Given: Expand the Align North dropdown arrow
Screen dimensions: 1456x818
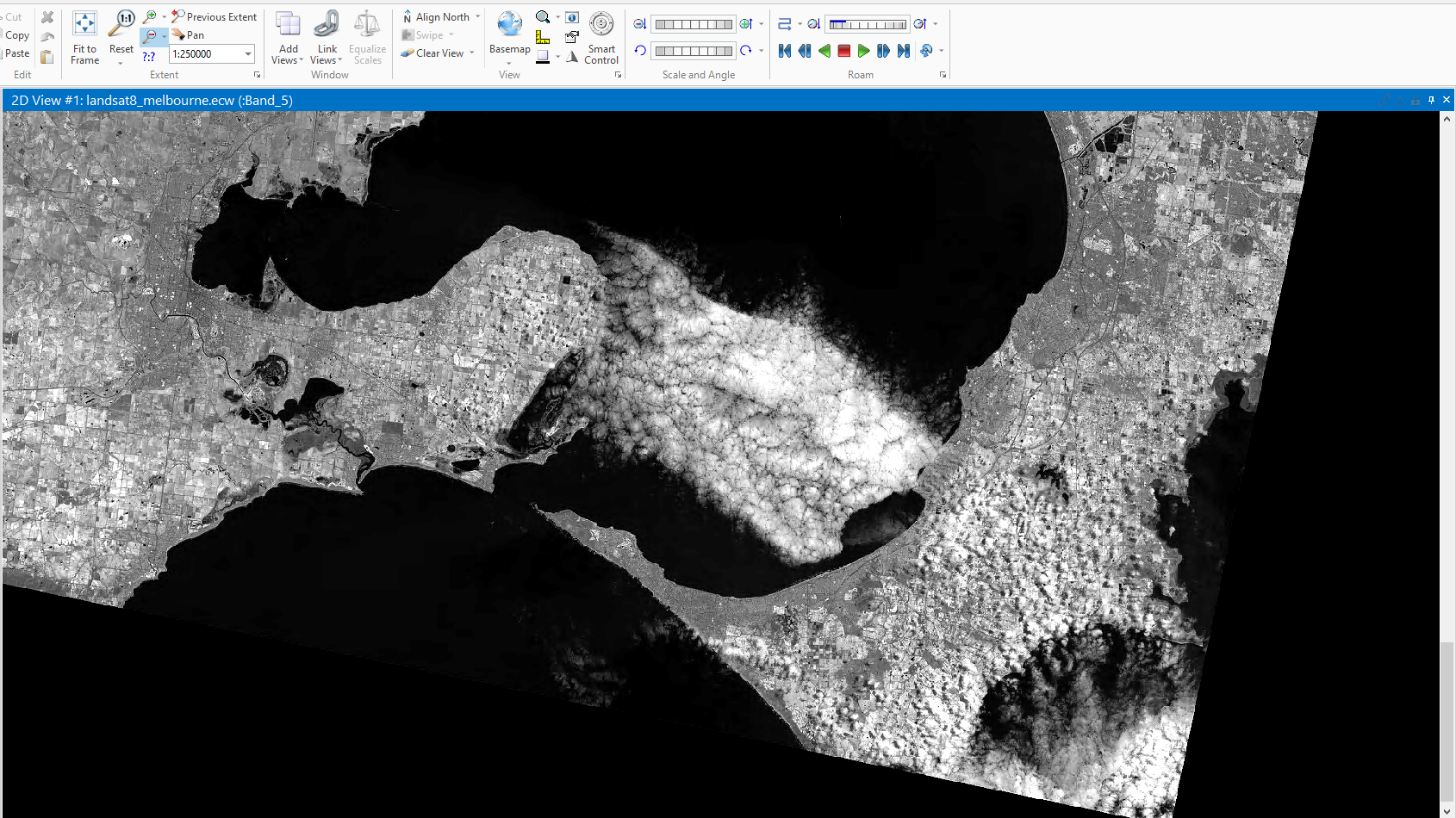Looking at the screenshot, I should 477,16.
